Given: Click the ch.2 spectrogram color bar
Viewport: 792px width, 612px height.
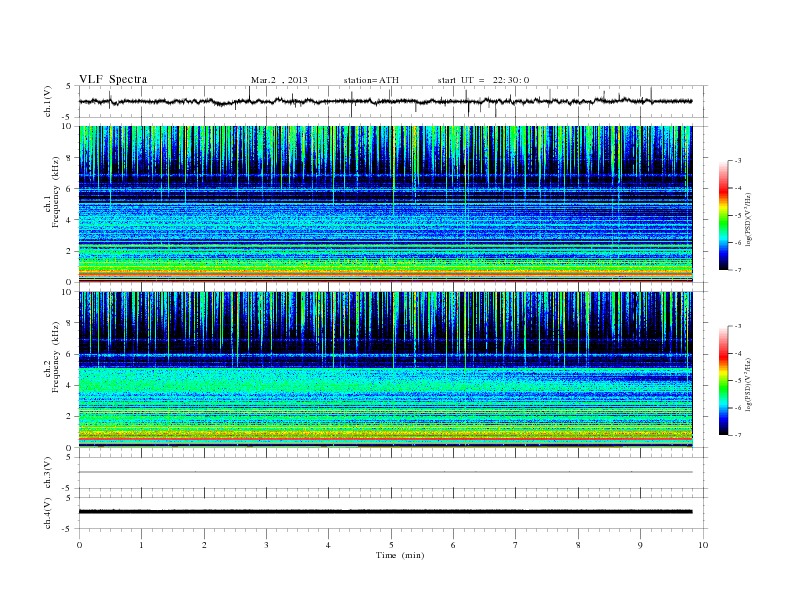Looking at the screenshot, I should click(x=724, y=380).
